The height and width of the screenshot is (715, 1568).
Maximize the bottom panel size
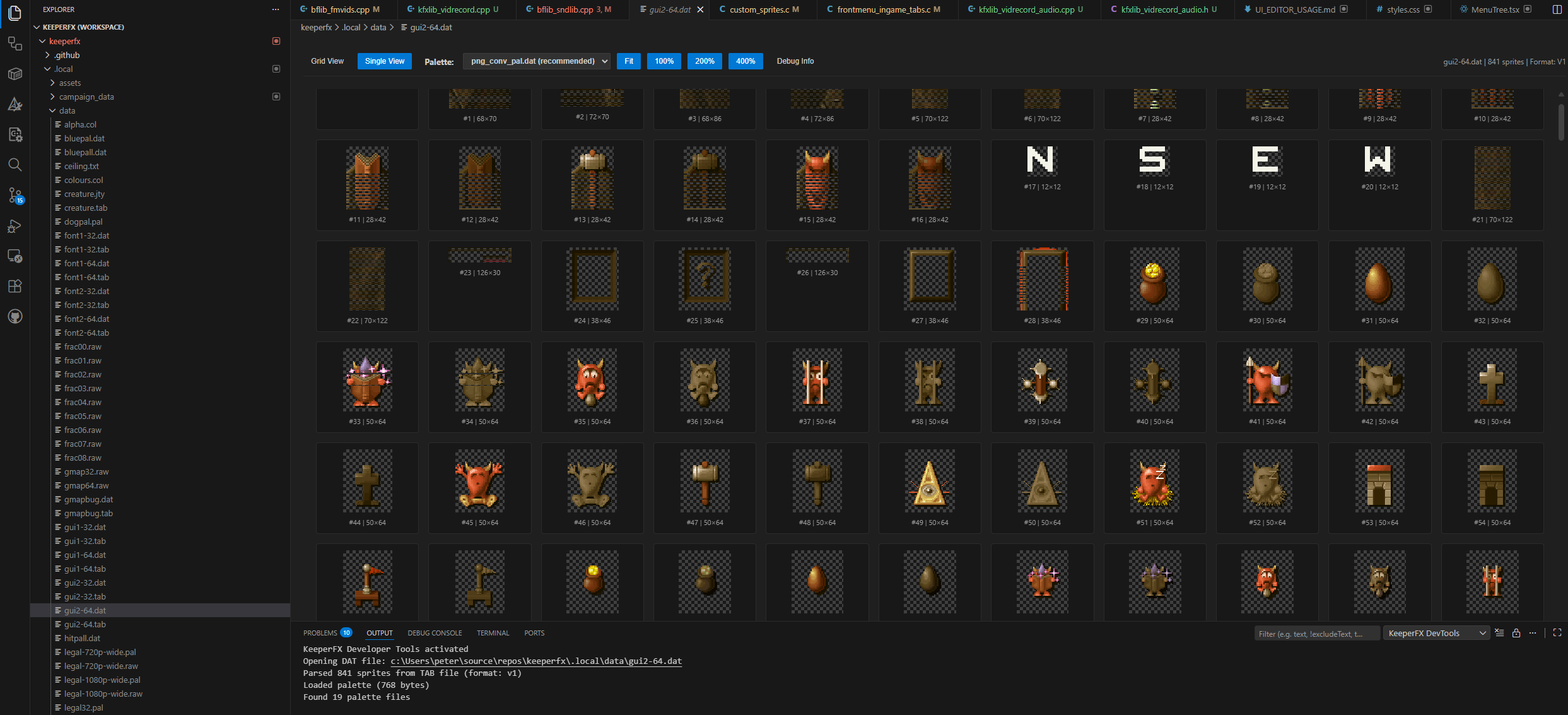tap(1557, 633)
